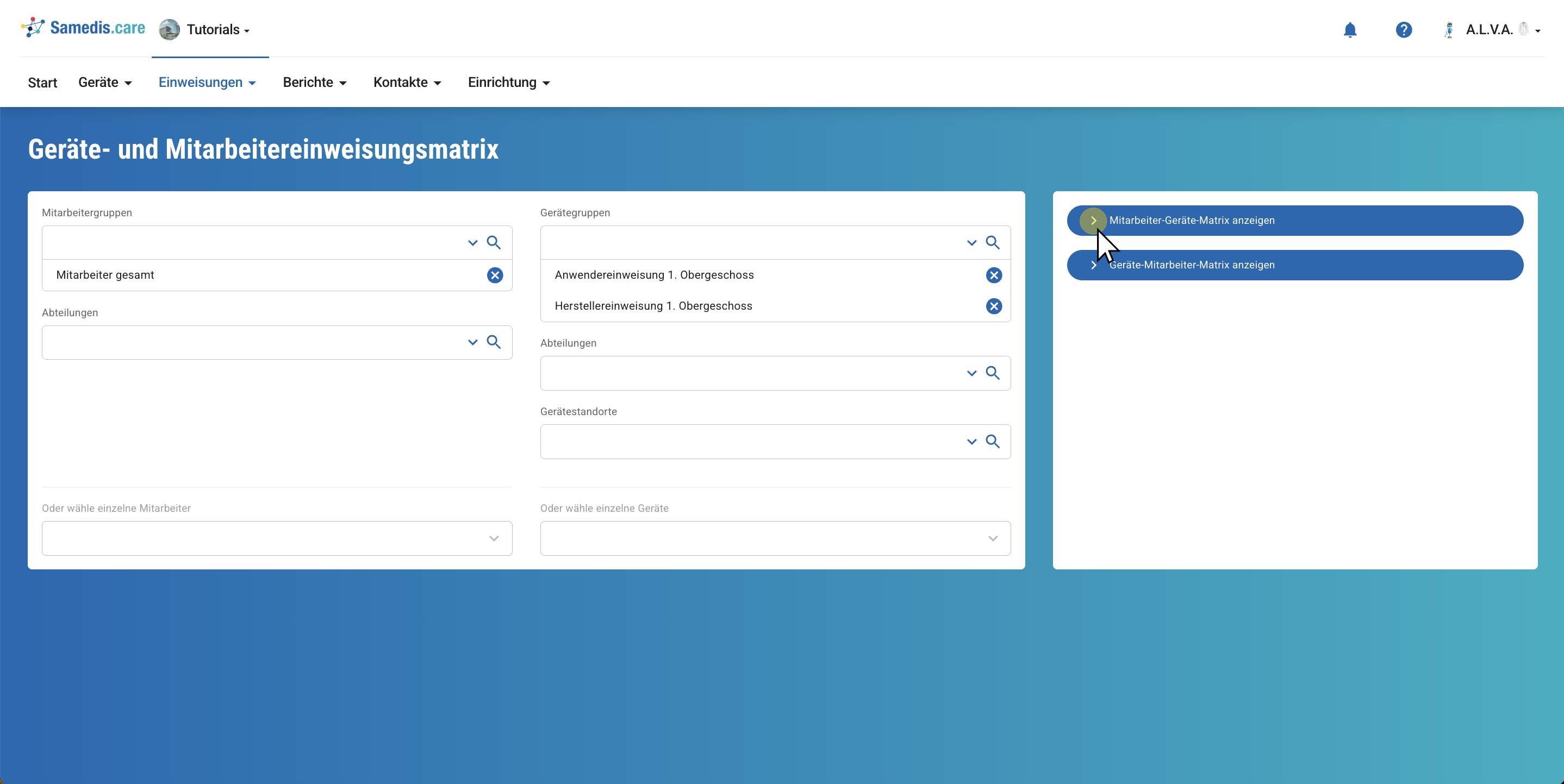Remove Mitarbeiter gesamt selection
Screen dimensions: 1564x784
(495, 275)
